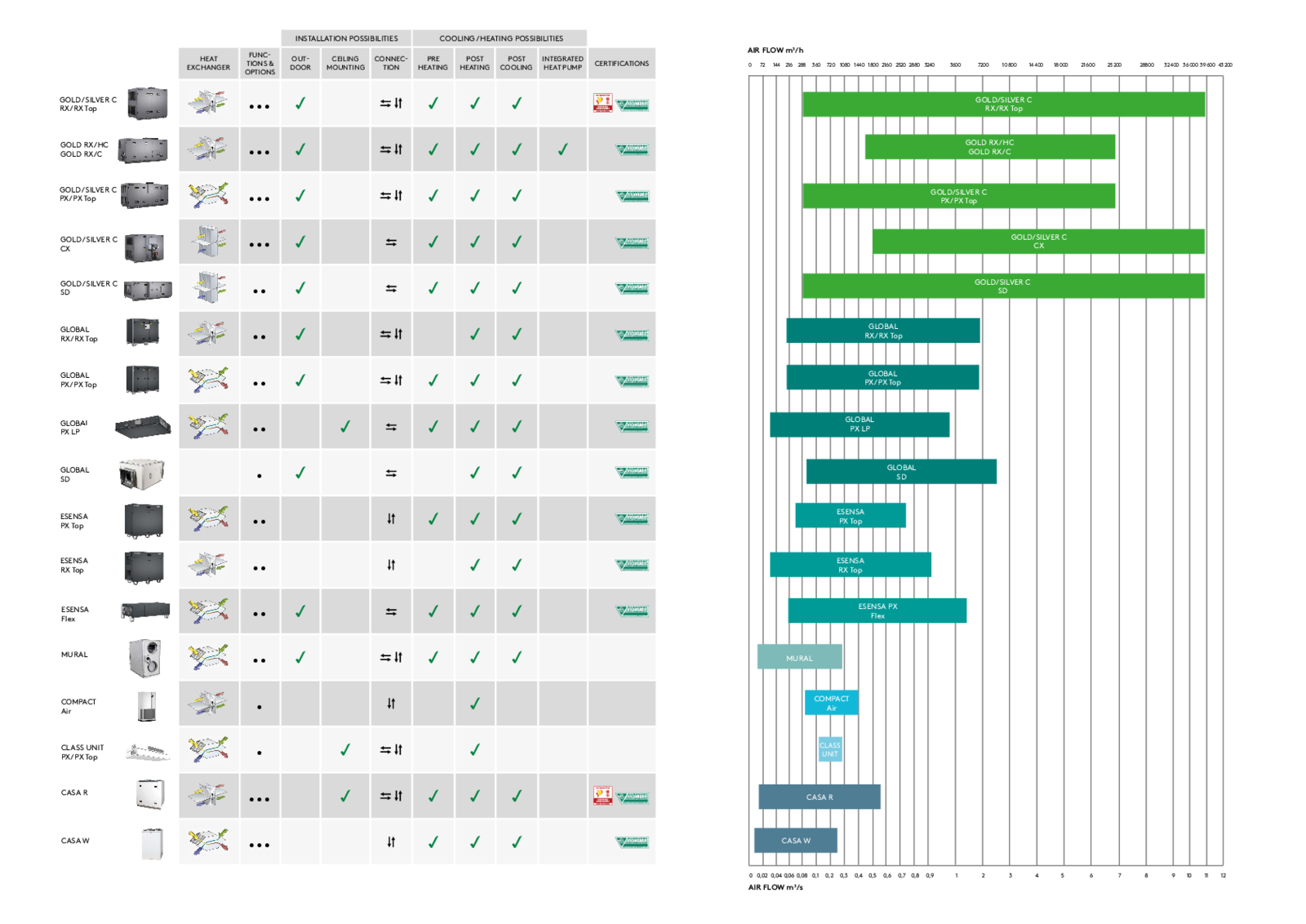Click the red certification badge in the CASA R row
The height and width of the screenshot is (924, 1306).
coord(602,796)
